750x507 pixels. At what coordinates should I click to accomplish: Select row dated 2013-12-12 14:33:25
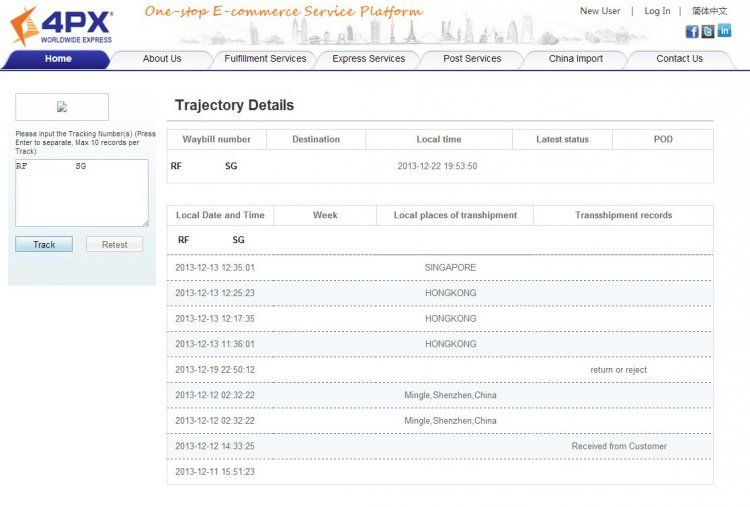point(440,446)
